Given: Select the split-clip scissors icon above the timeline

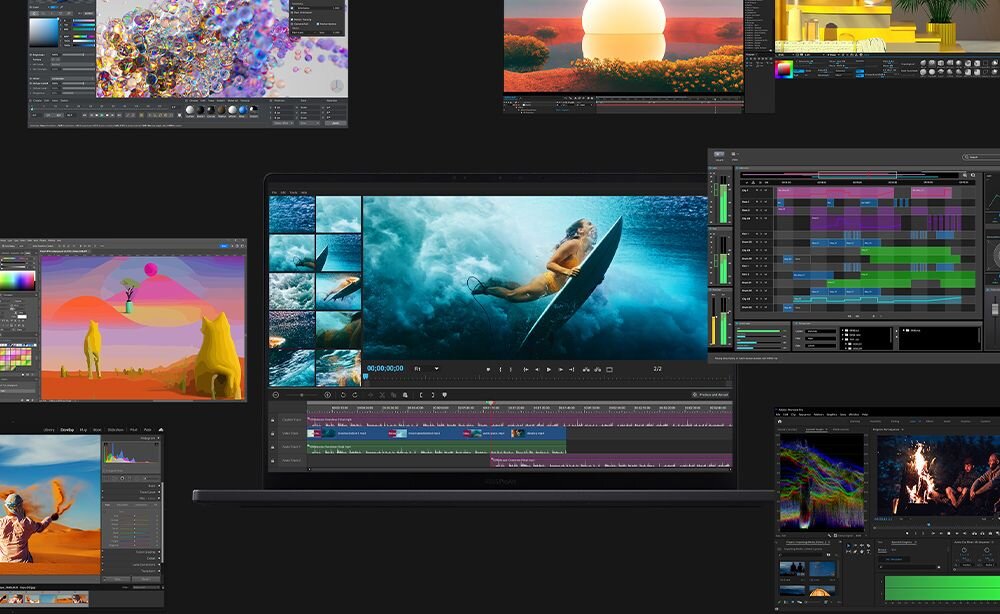Looking at the screenshot, I should click(382, 393).
